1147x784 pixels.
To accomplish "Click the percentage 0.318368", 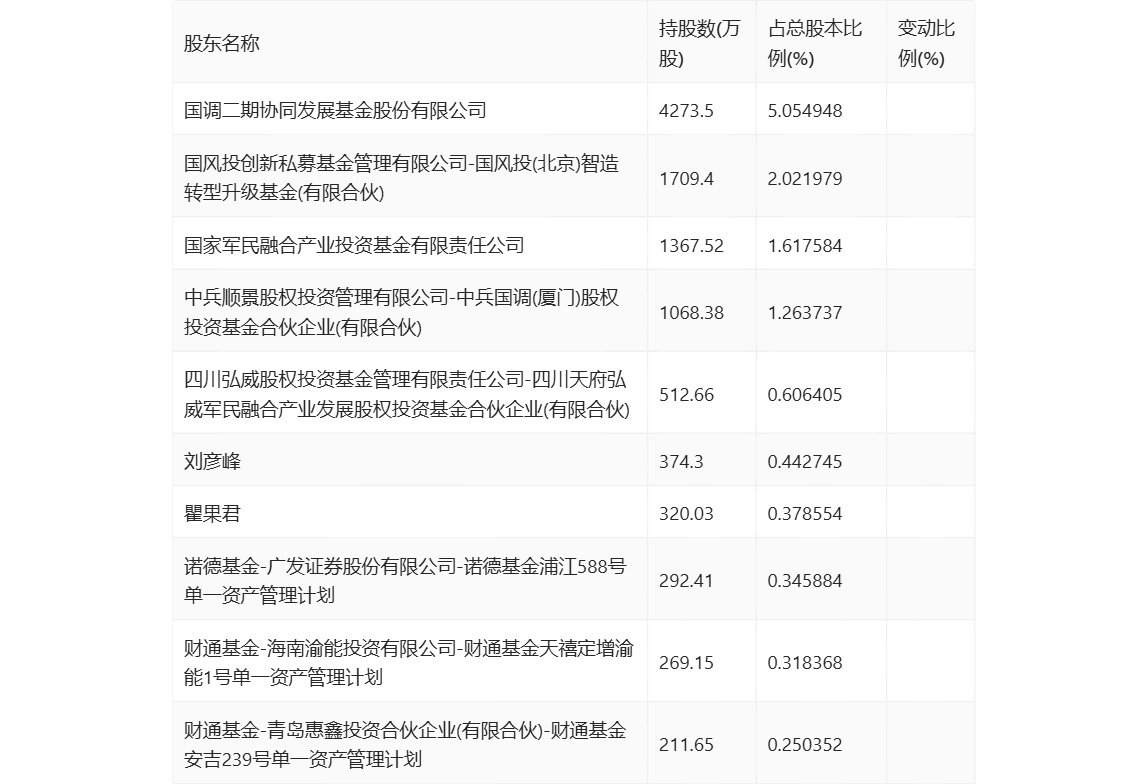I will point(805,663).
